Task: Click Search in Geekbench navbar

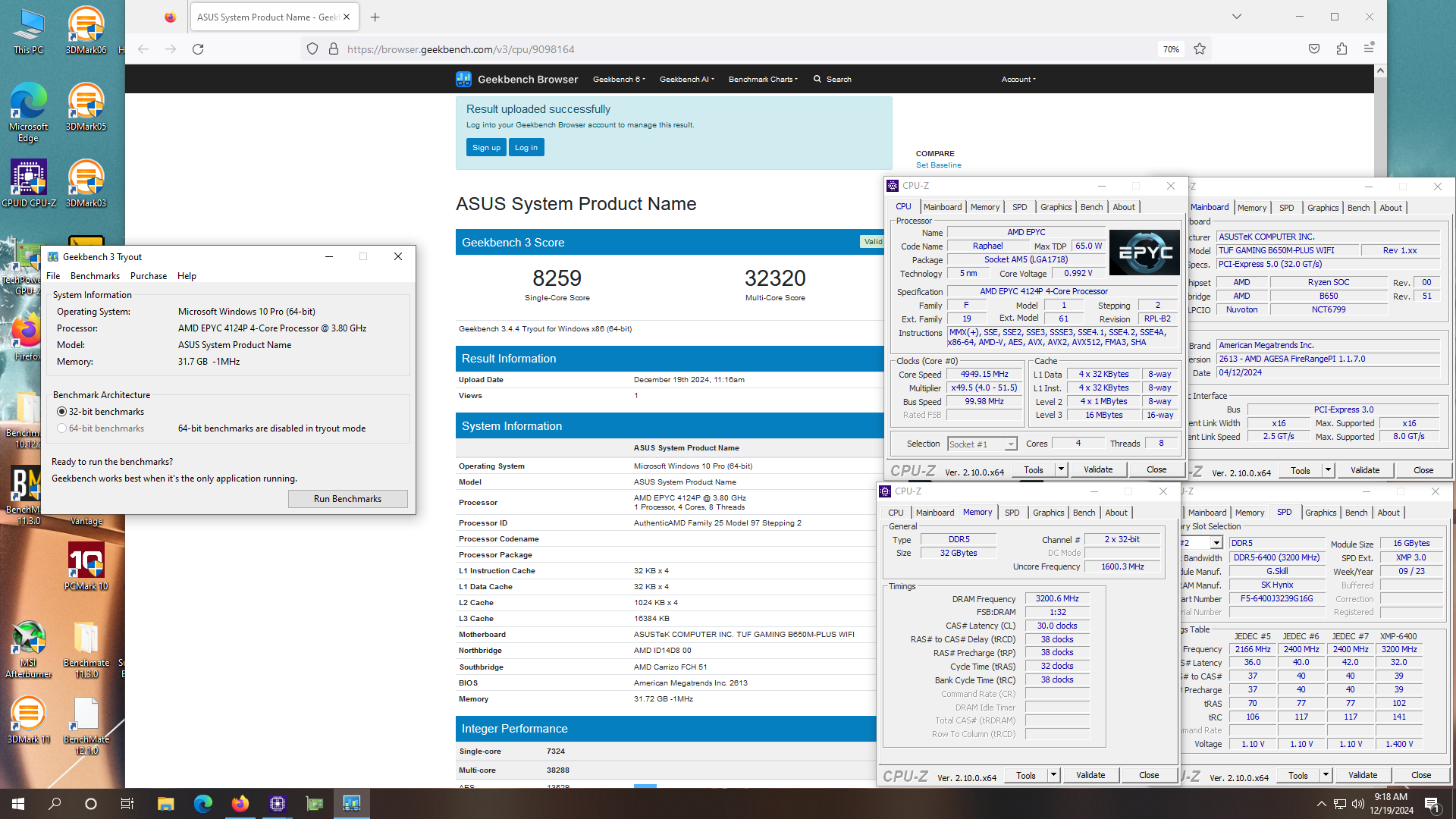Action: click(832, 79)
